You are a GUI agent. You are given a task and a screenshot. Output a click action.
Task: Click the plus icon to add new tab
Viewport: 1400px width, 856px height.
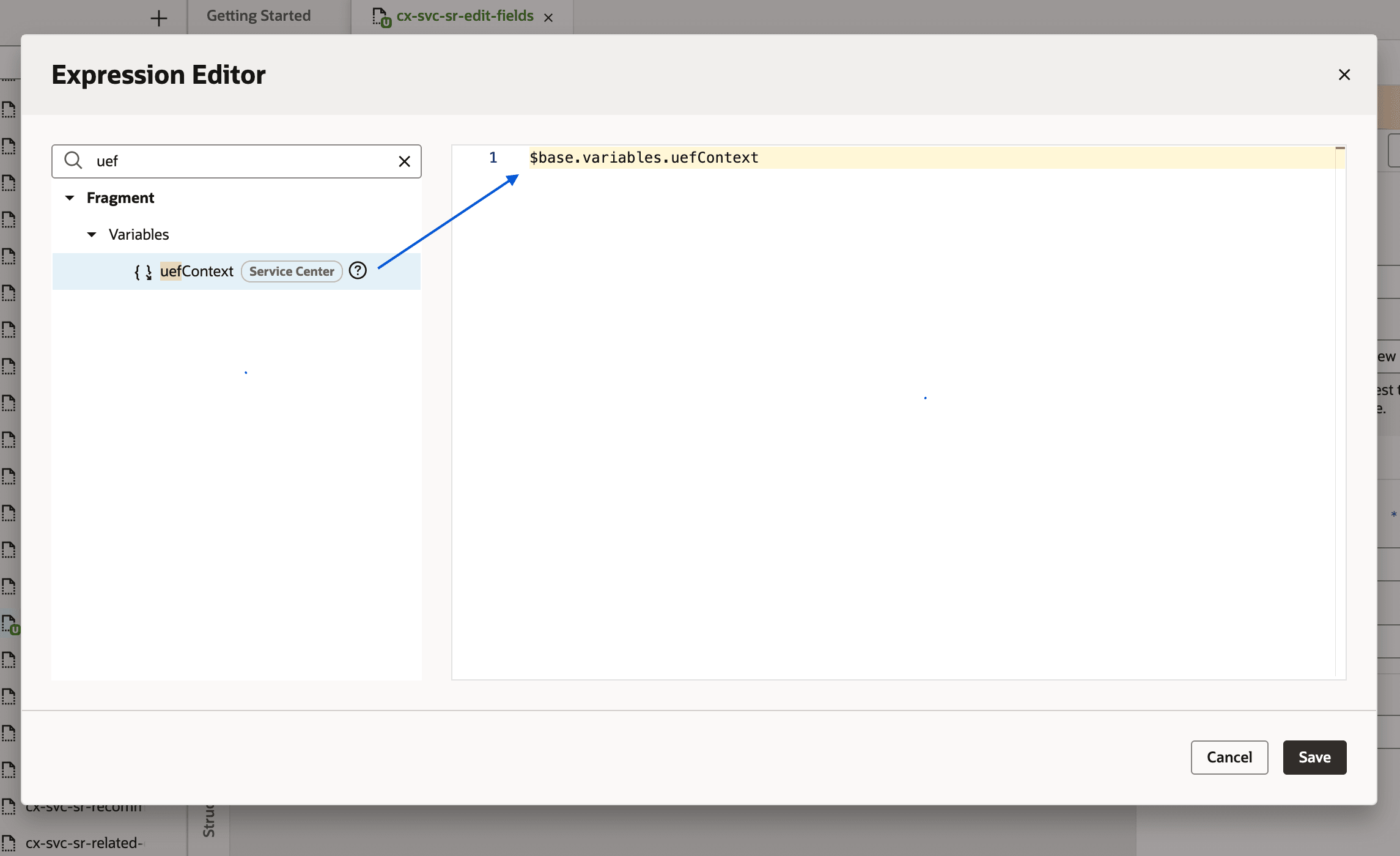[x=158, y=18]
